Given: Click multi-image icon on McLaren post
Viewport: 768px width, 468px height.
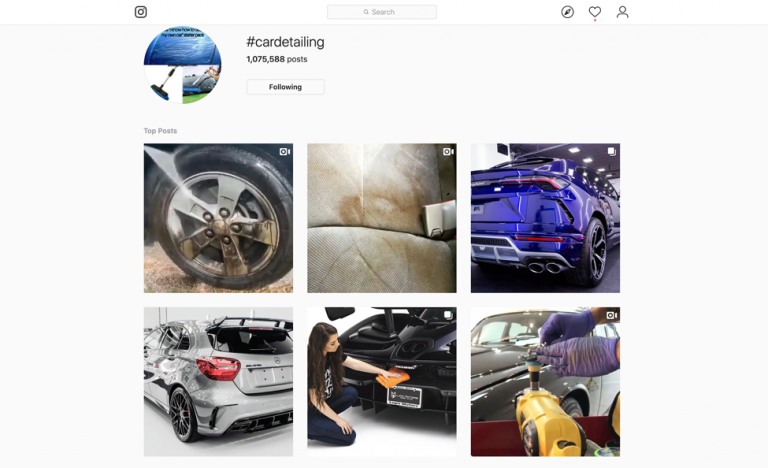Looking at the screenshot, I should pyautogui.click(x=448, y=315).
